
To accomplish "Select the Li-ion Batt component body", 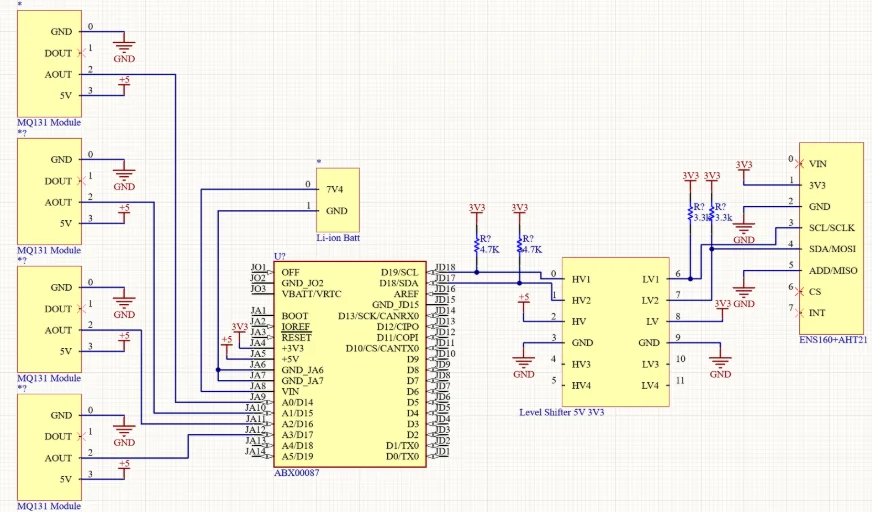I will tap(338, 200).
